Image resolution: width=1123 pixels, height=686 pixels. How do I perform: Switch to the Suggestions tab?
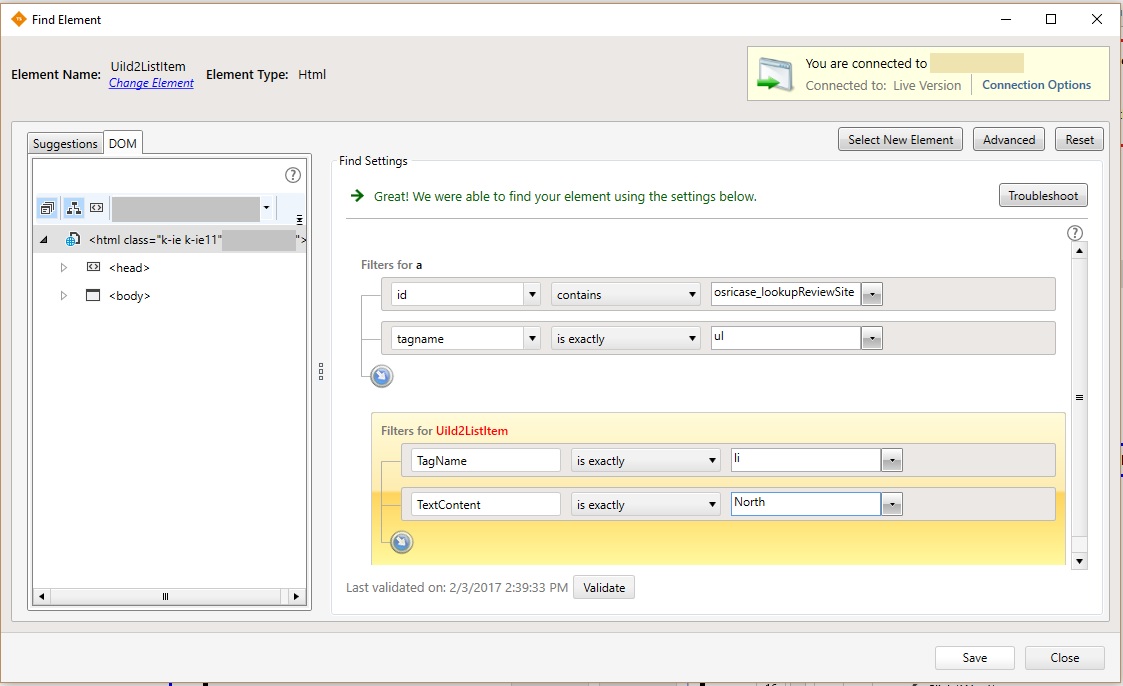65,144
